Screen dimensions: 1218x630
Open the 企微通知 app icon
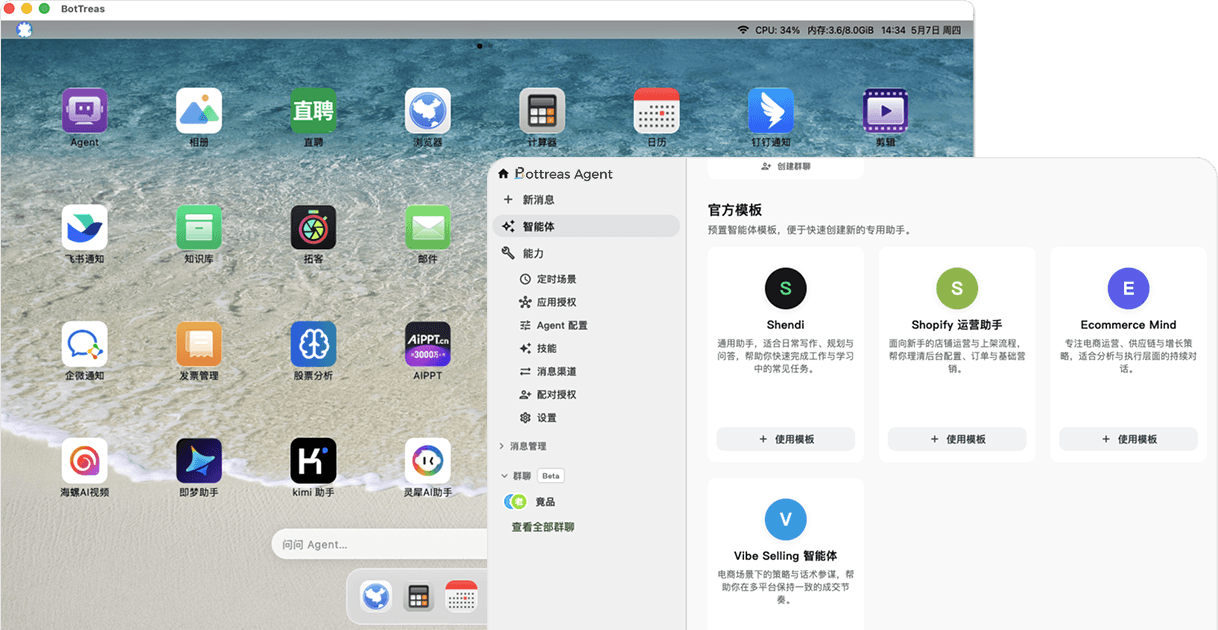tap(85, 344)
